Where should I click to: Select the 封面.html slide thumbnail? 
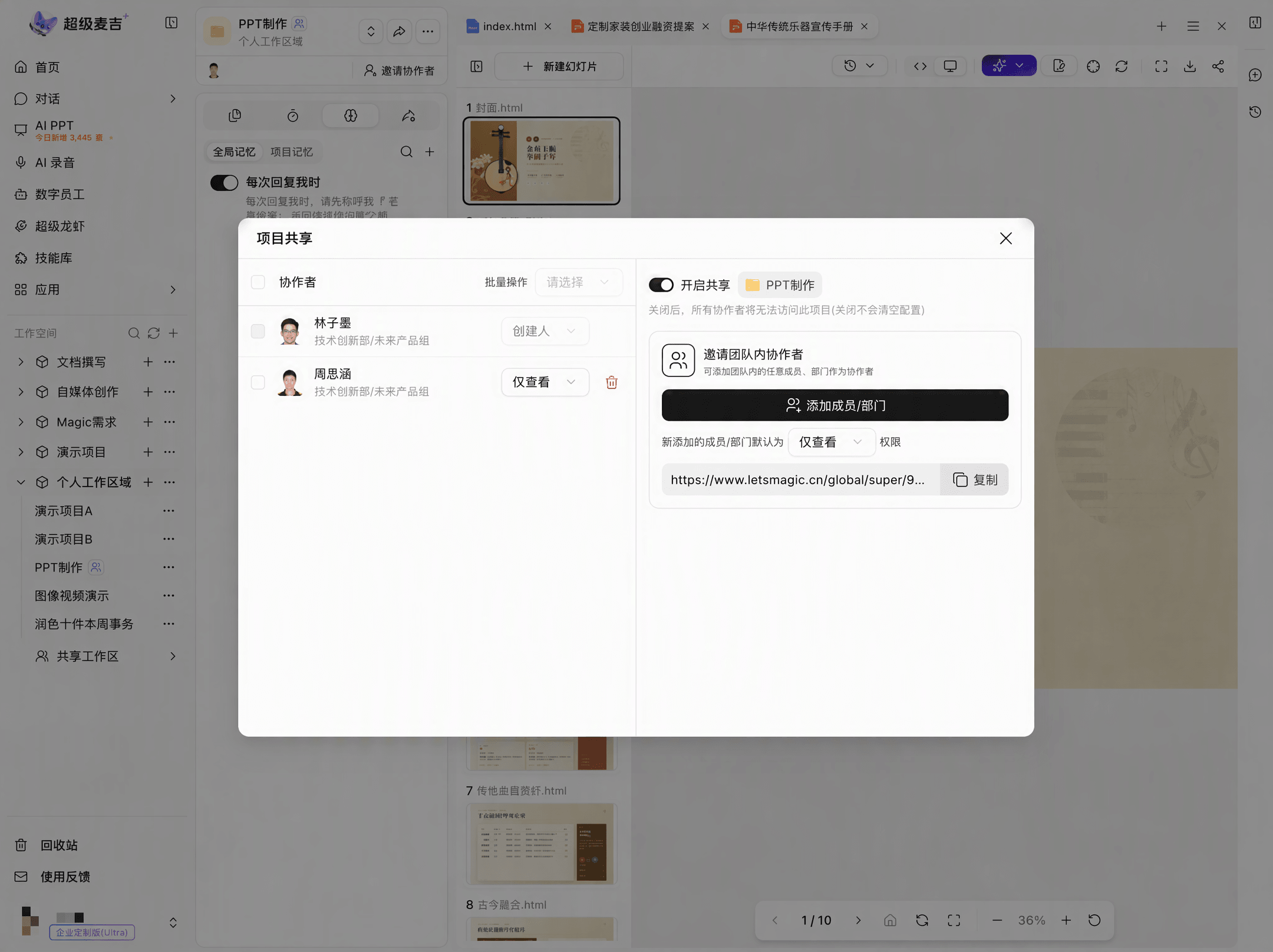pyautogui.click(x=541, y=161)
